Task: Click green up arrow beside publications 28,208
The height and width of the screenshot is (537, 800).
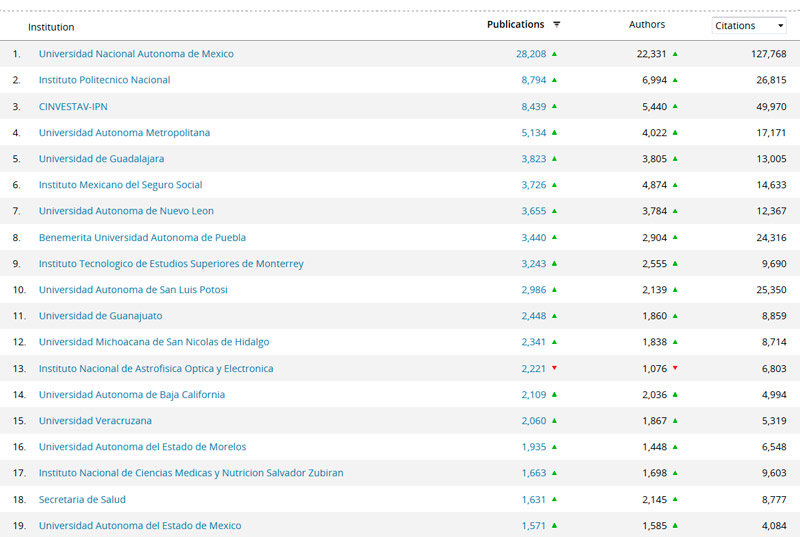Action: [555, 54]
